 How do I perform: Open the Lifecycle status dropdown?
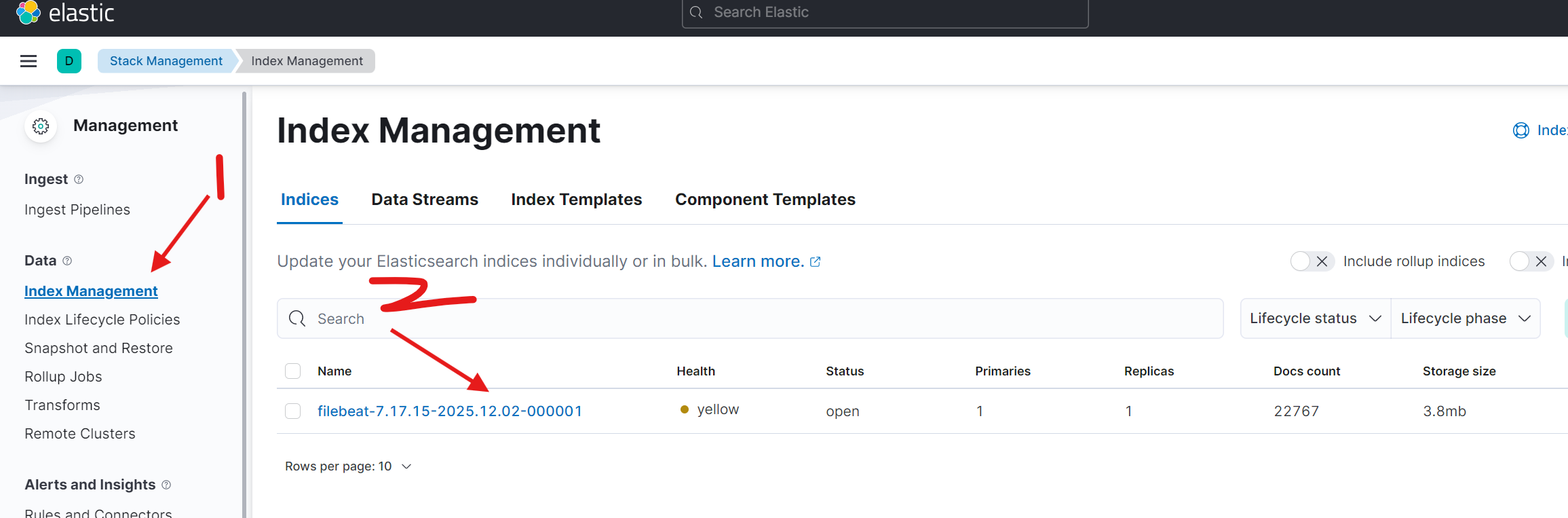point(1315,318)
